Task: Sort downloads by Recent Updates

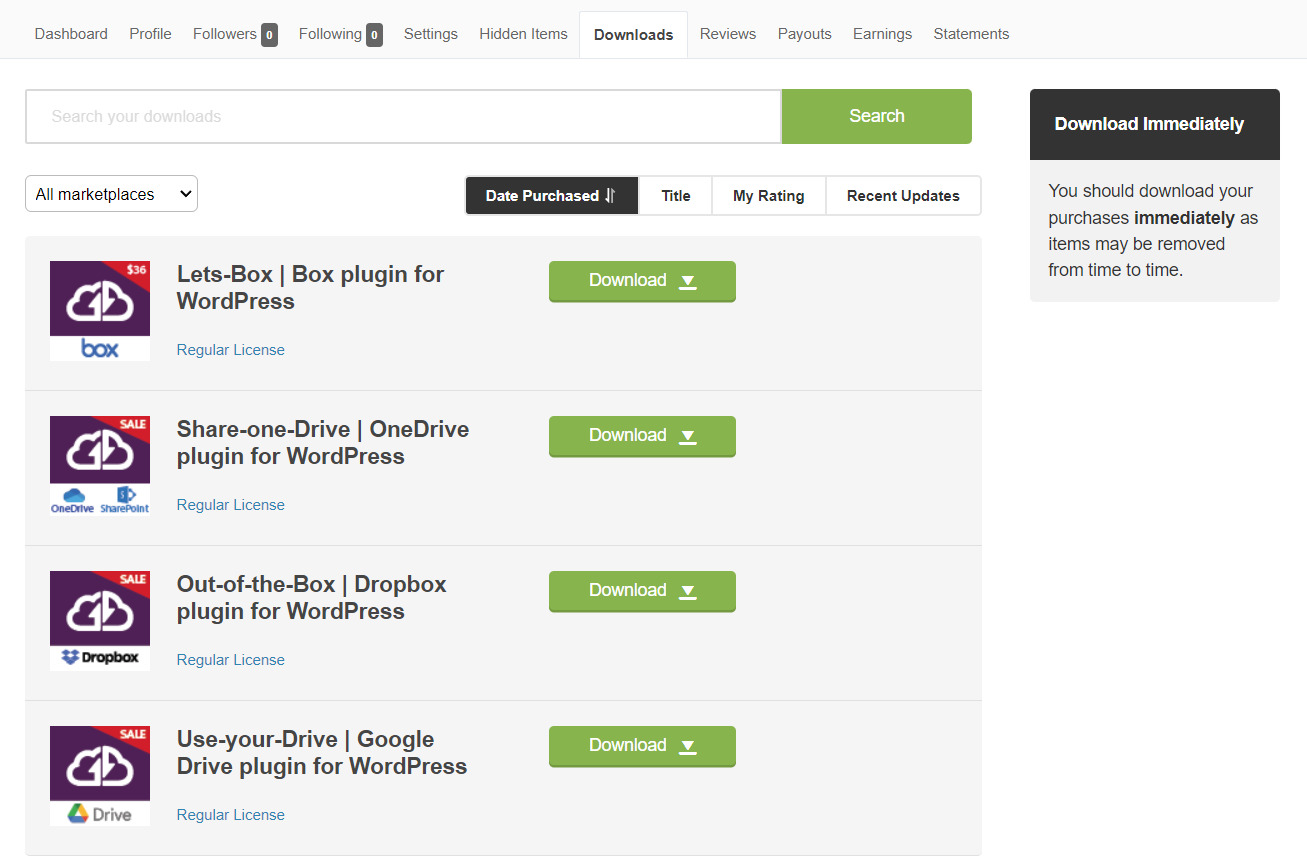Action: (x=902, y=196)
